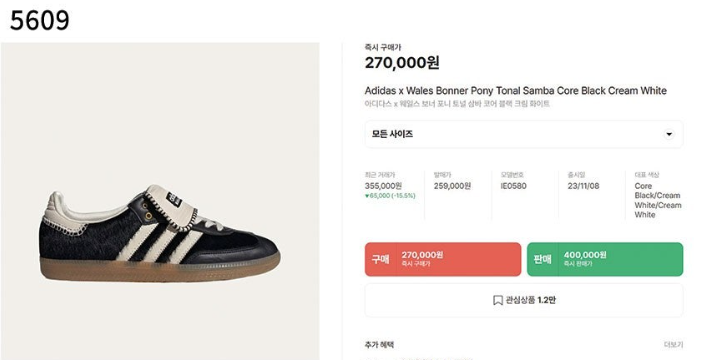
Task: Click the Korean product name subtitle
Action: (x=457, y=104)
